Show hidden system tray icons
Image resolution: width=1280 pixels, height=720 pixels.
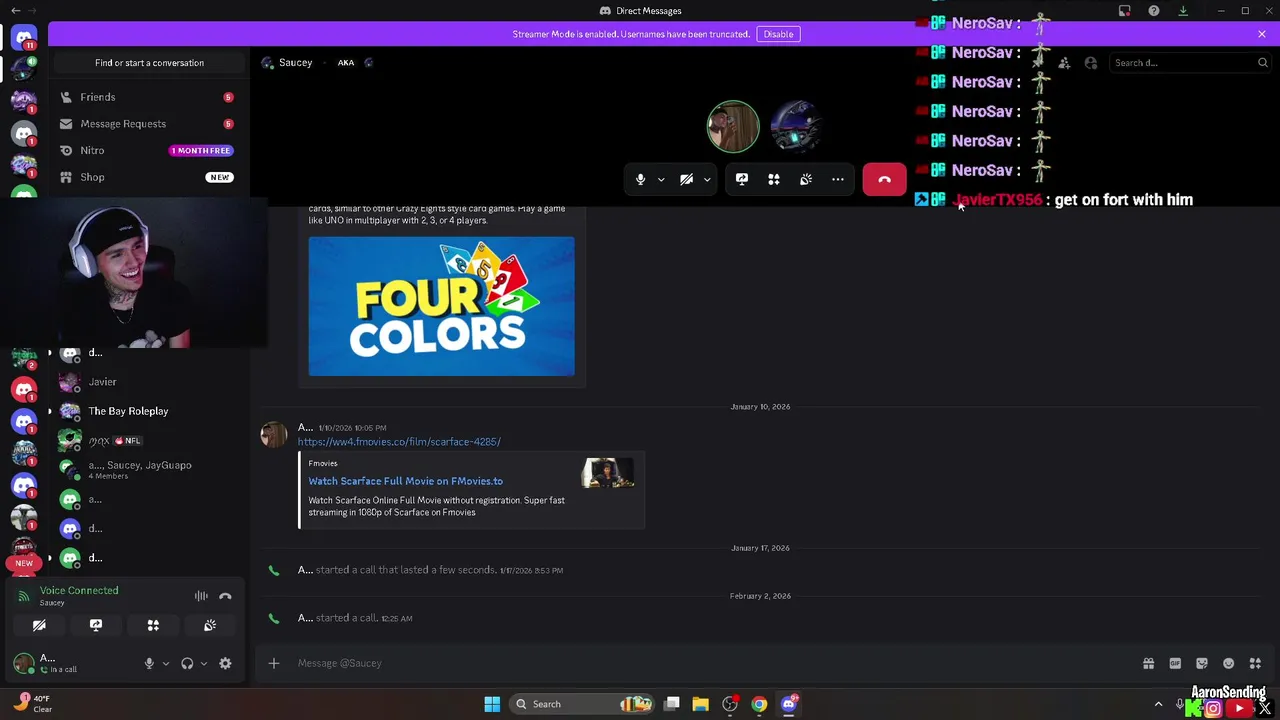pyautogui.click(x=1158, y=704)
